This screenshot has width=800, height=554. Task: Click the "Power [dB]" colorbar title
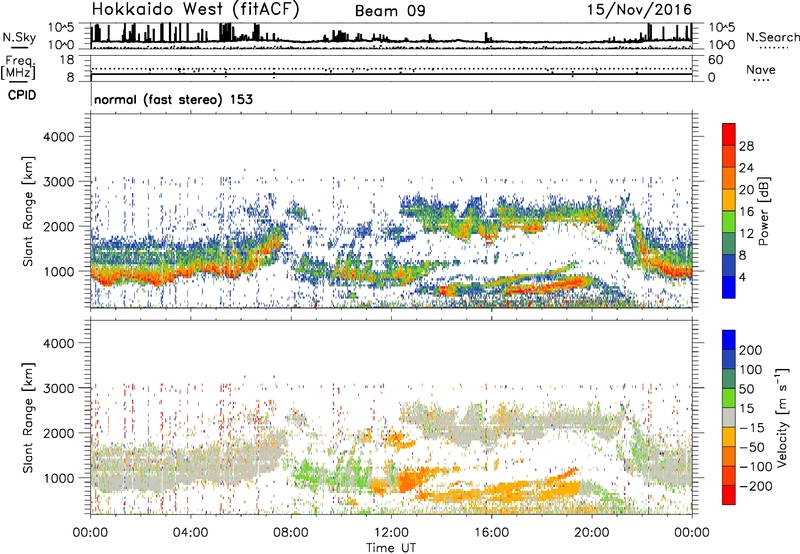point(763,211)
